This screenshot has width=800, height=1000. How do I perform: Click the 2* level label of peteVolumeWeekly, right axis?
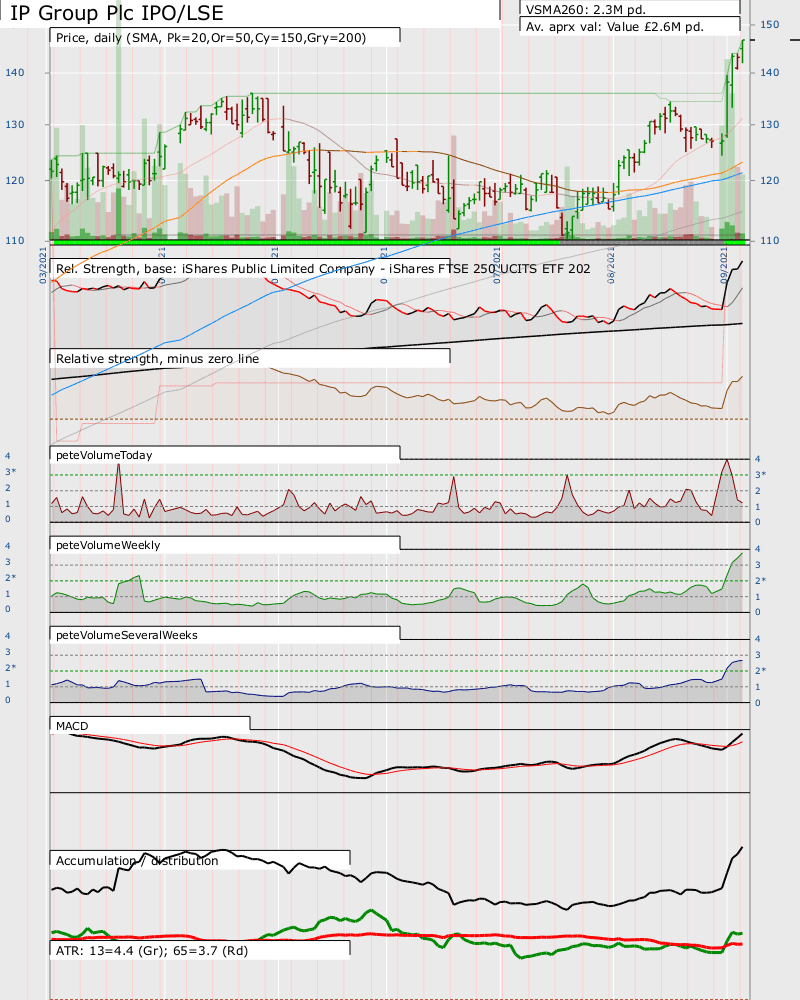tap(760, 580)
